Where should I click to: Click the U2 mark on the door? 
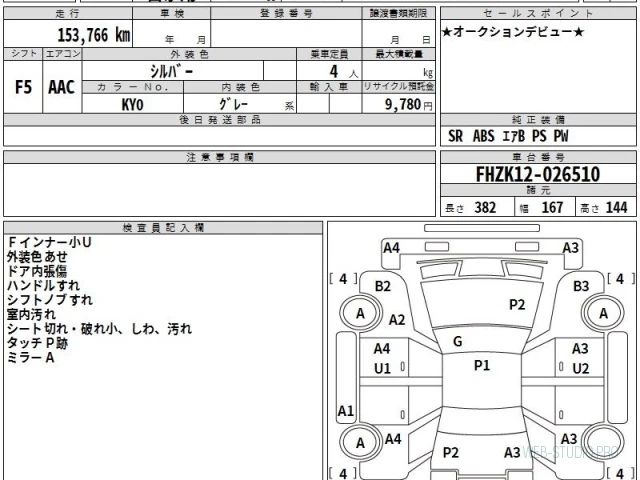pos(581,369)
